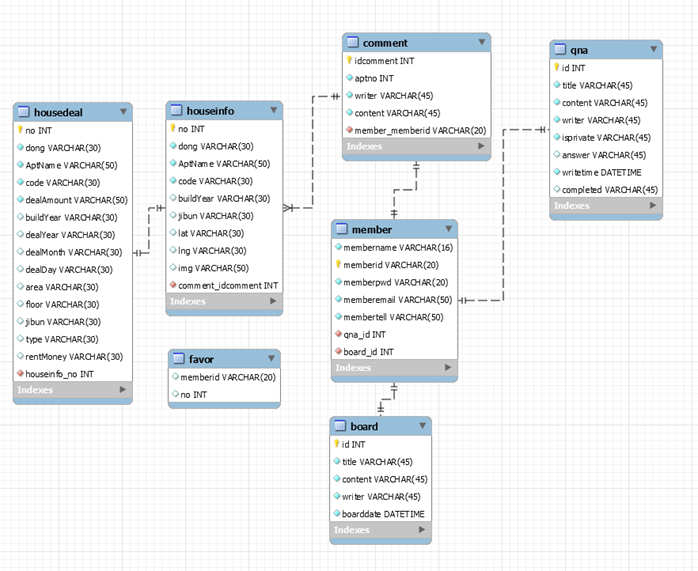Collapse the housedeal table with header arrow

[123, 112]
